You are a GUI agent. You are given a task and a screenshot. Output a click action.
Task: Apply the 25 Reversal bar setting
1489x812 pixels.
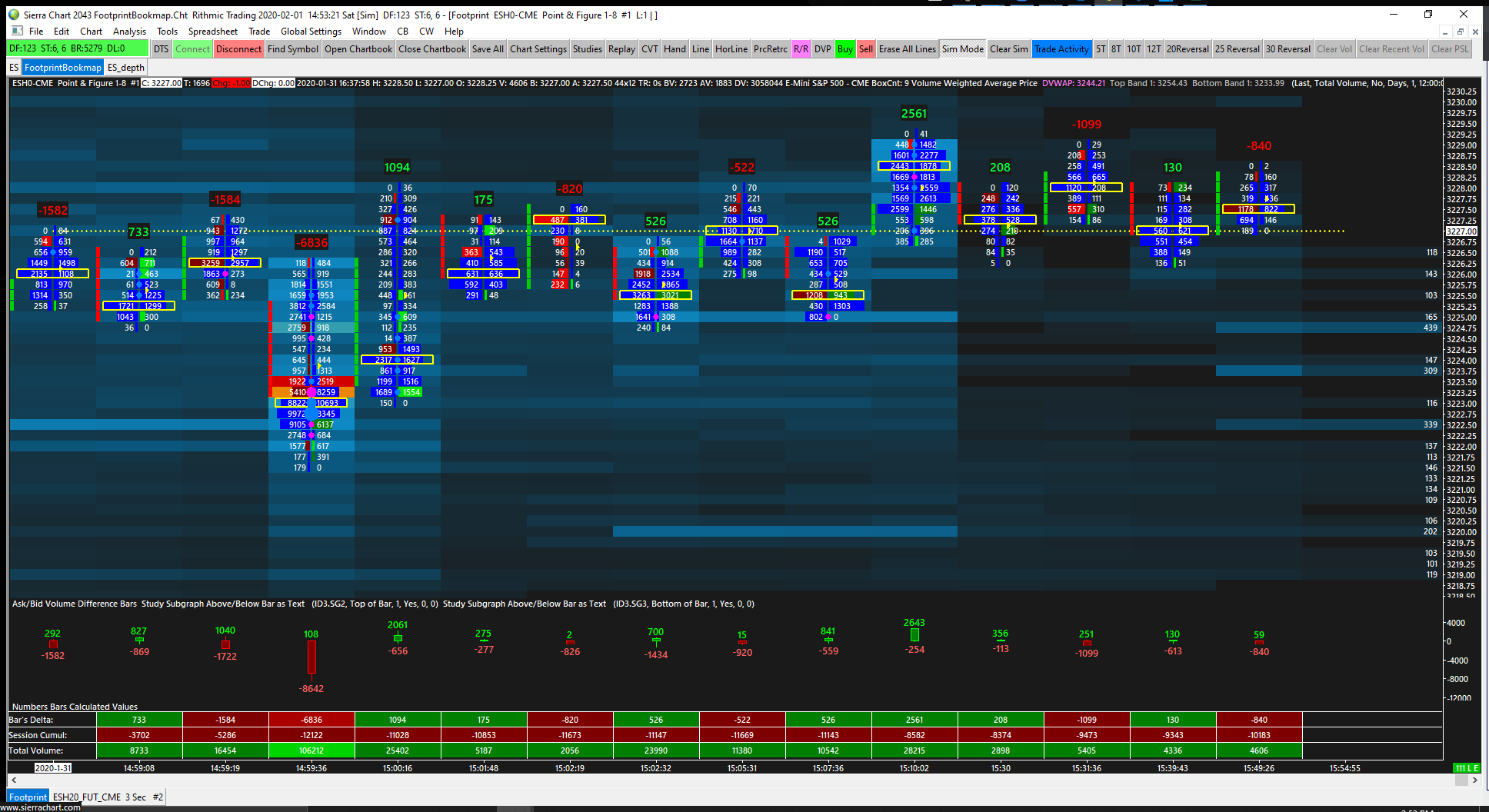click(x=1238, y=49)
